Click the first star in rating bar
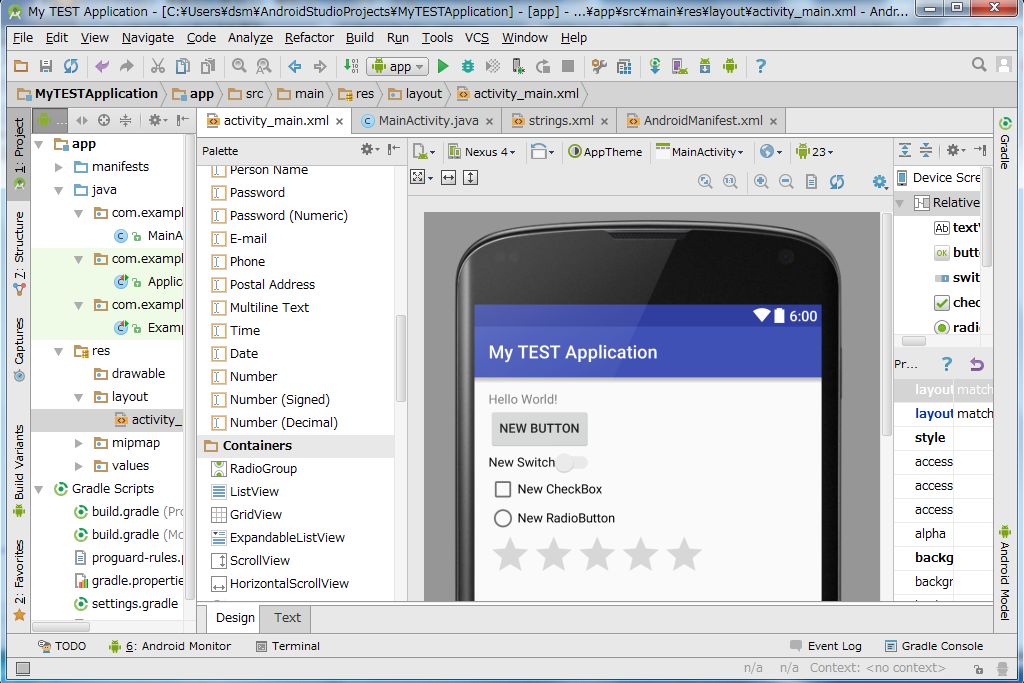Viewport: 1024px width, 683px height. 510,554
